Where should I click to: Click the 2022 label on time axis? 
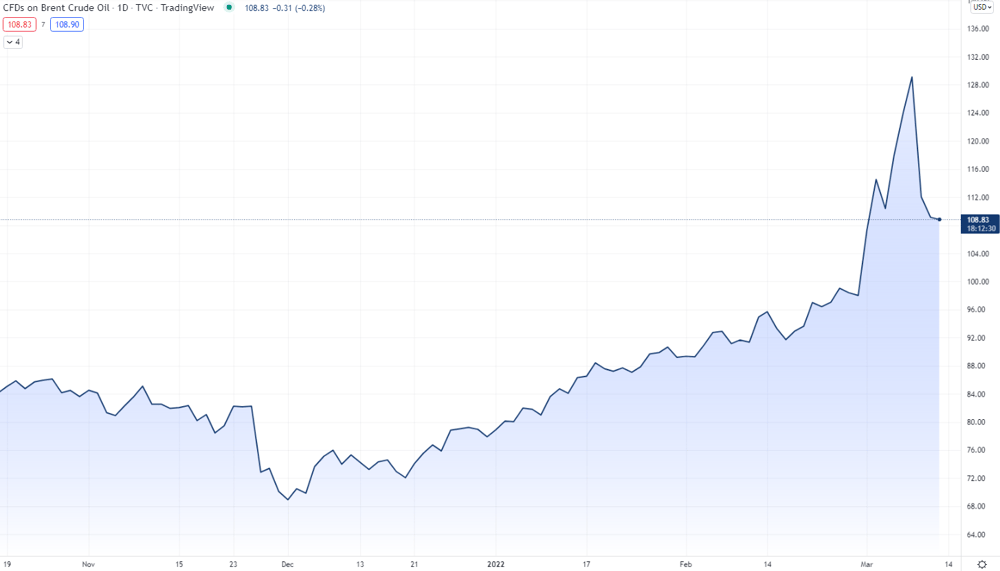[496, 564]
